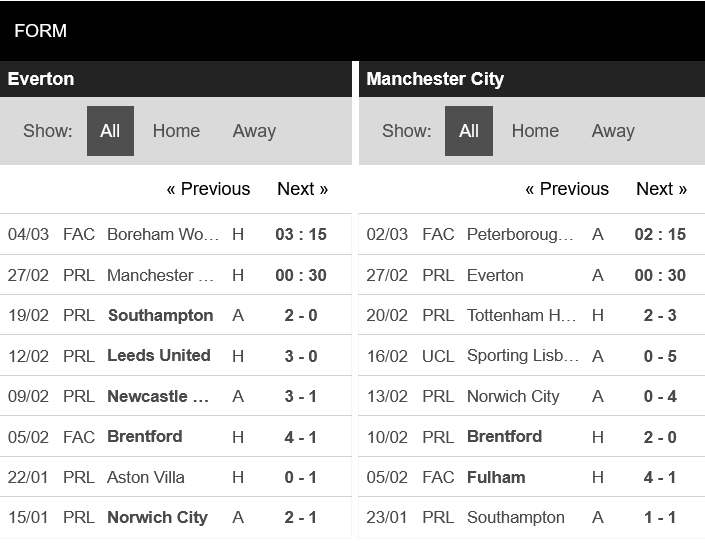Click Everton's Norwich City 2 - 1 result
Viewport: 705px width, 547px height.
click(x=176, y=517)
